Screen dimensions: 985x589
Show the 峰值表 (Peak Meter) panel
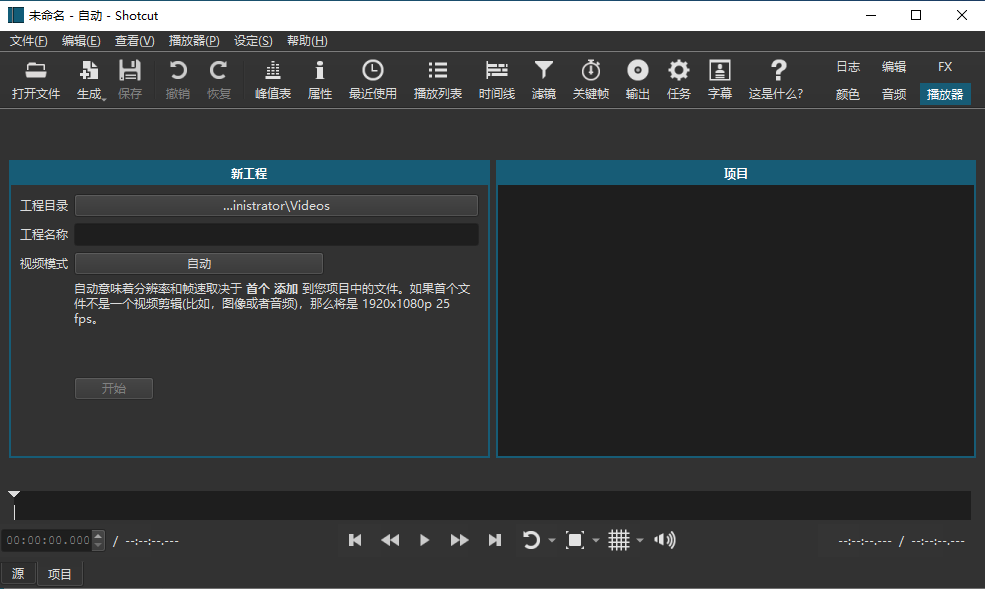point(273,80)
